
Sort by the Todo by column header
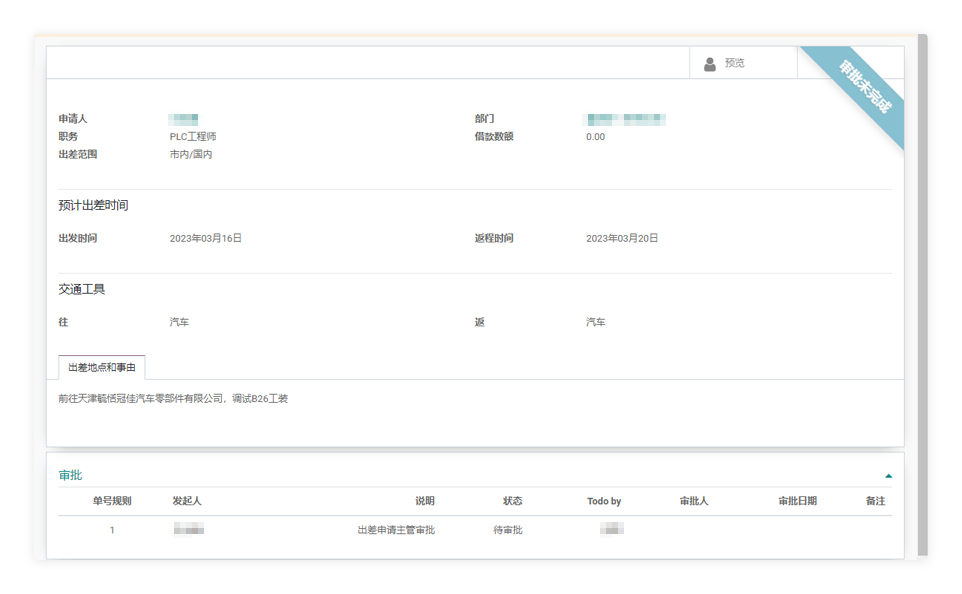tap(604, 501)
